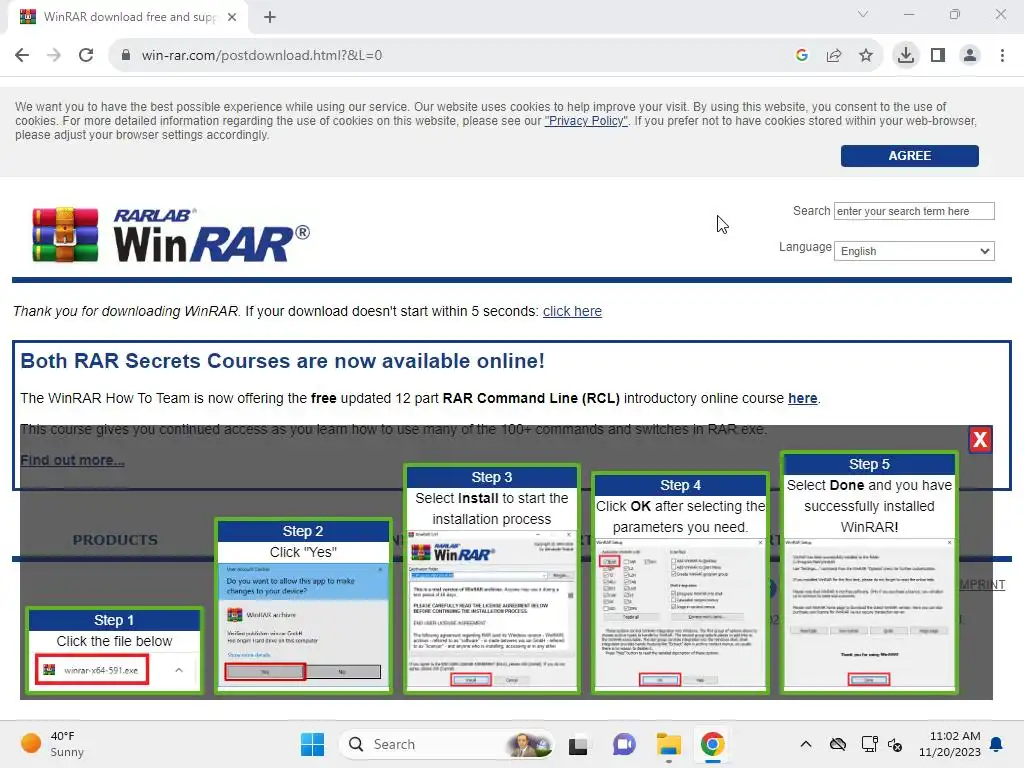Click the WinRAR logo
This screenshot has height=768, width=1024.
click(171, 234)
